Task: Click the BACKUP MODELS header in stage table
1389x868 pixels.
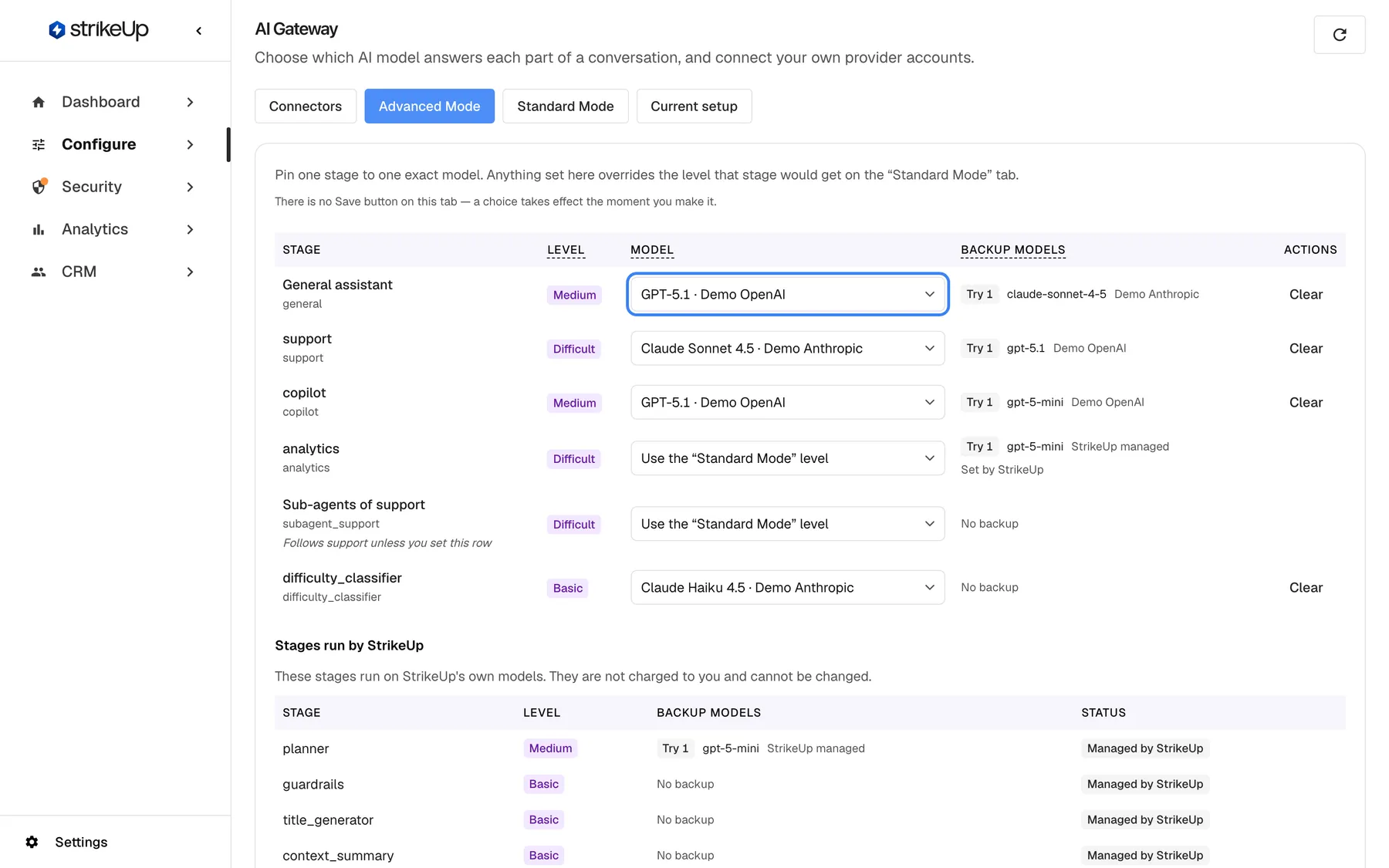Action: point(1012,249)
